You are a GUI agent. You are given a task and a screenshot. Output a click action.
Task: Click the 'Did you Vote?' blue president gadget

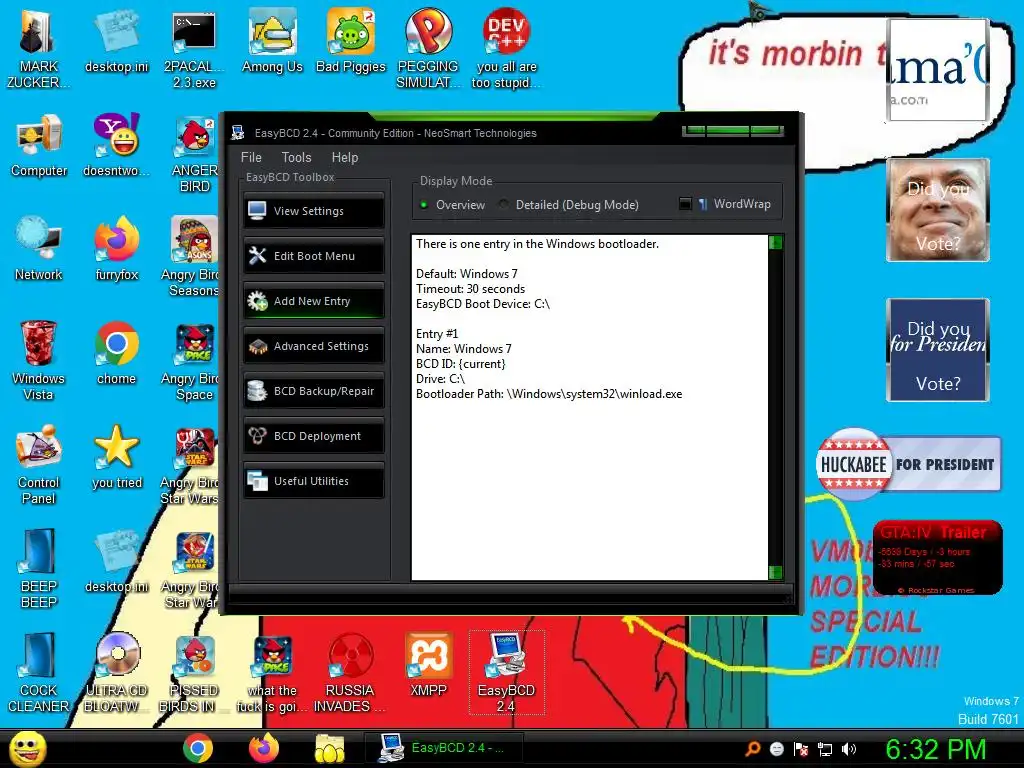[938, 350]
